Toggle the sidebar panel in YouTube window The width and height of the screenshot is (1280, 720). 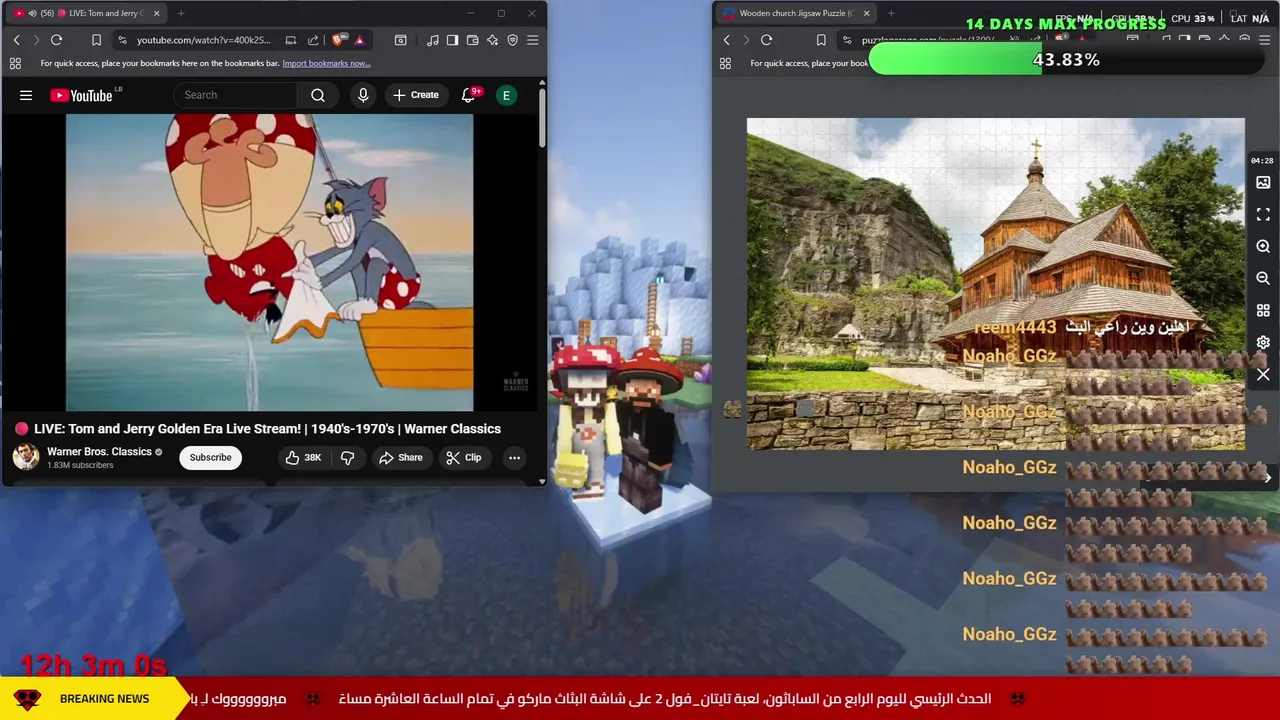click(452, 40)
